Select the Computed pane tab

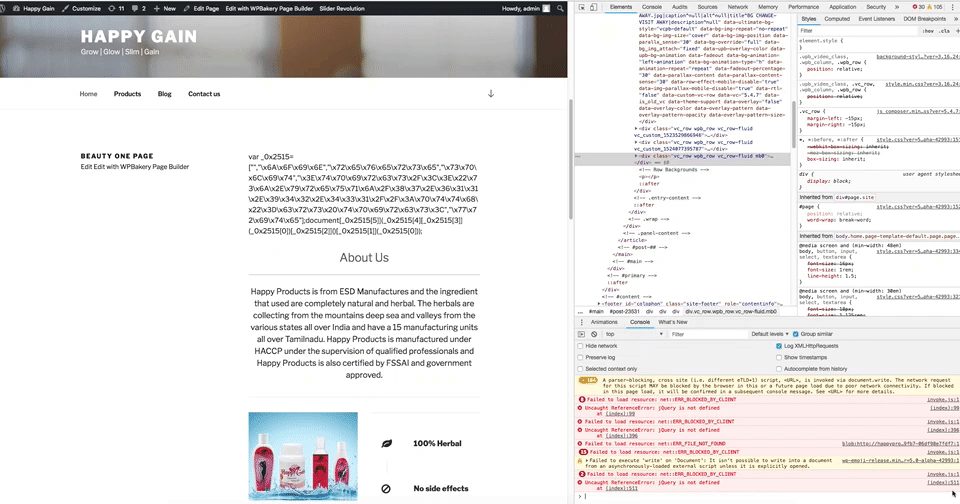point(837,19)
